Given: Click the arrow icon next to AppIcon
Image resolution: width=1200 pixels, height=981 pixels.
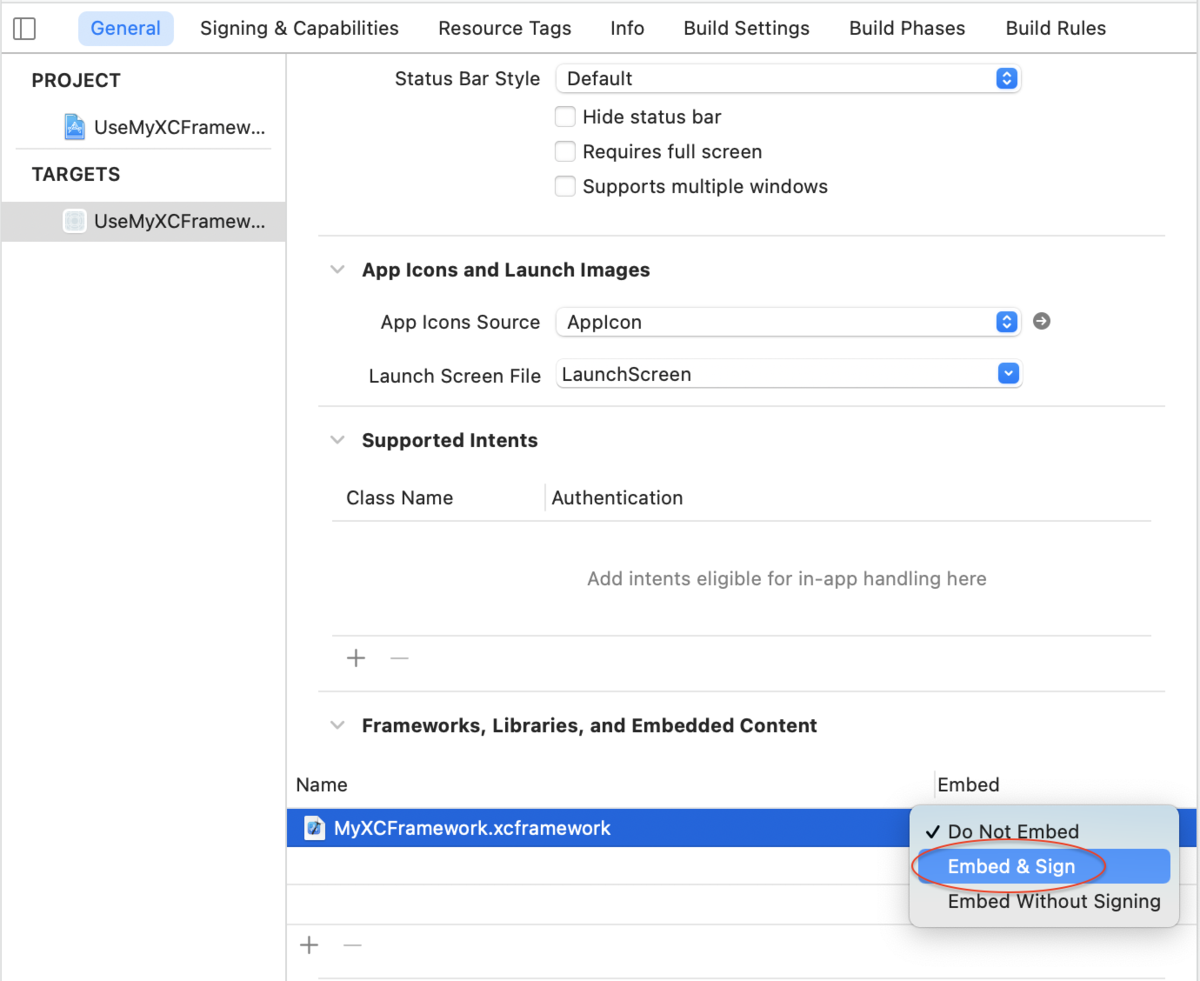Looking at the screenshot, I should click(x=1041, y=322).
